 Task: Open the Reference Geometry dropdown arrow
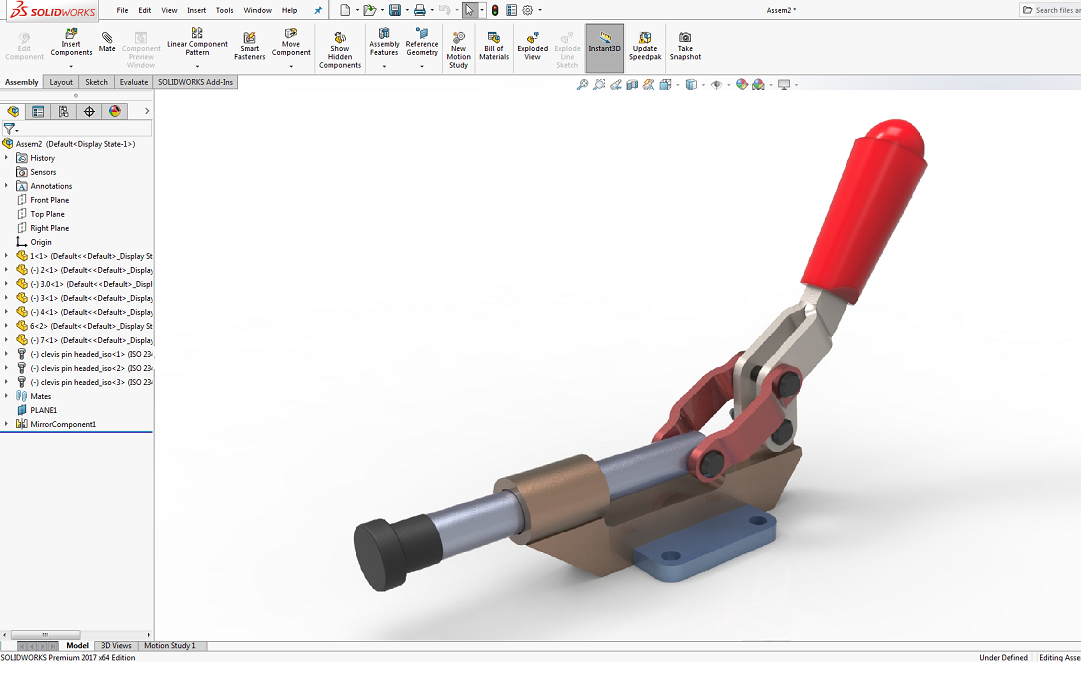click(x=422, y=66)
